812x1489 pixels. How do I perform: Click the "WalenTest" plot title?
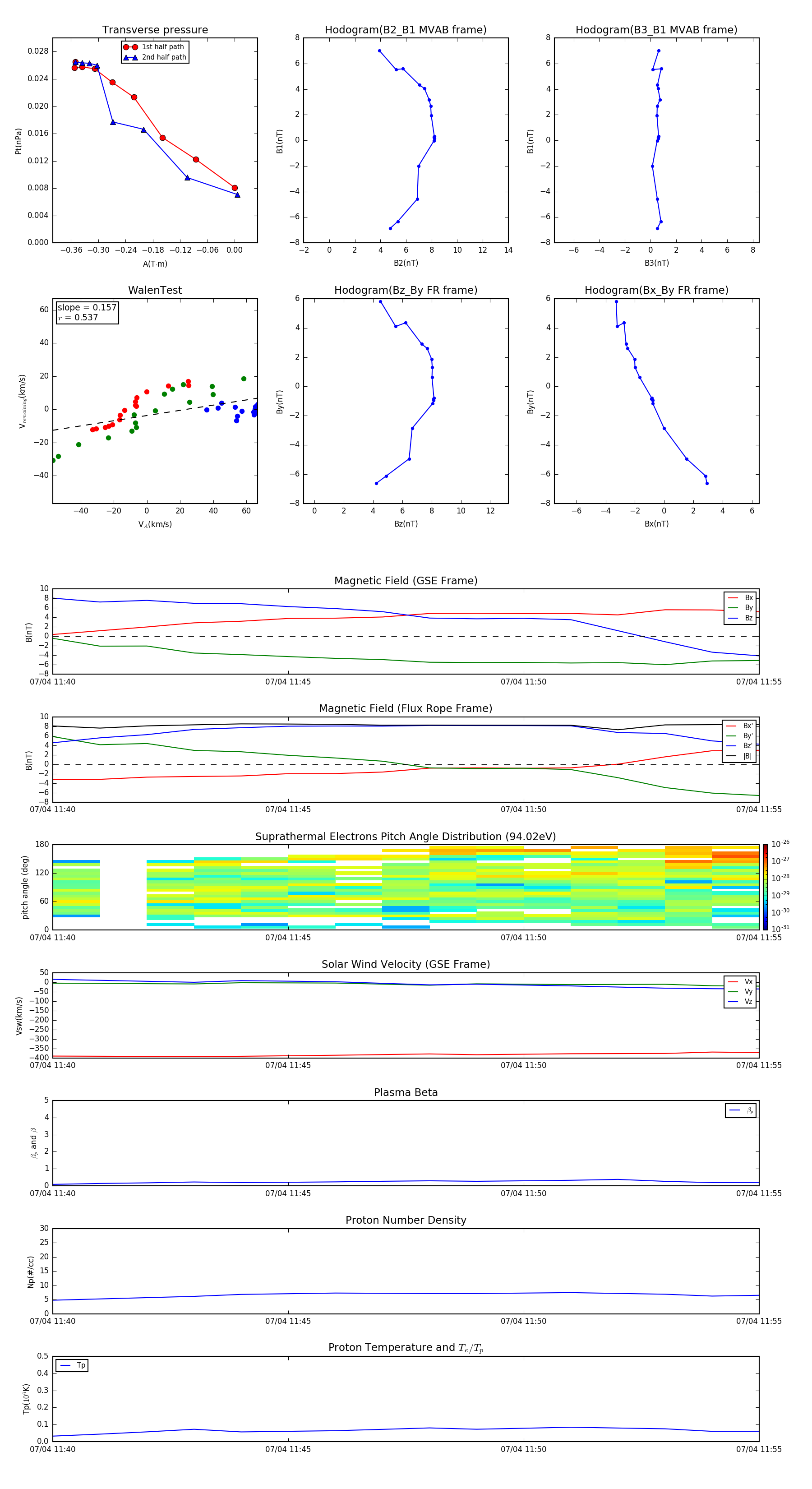[x=155, y=290]
